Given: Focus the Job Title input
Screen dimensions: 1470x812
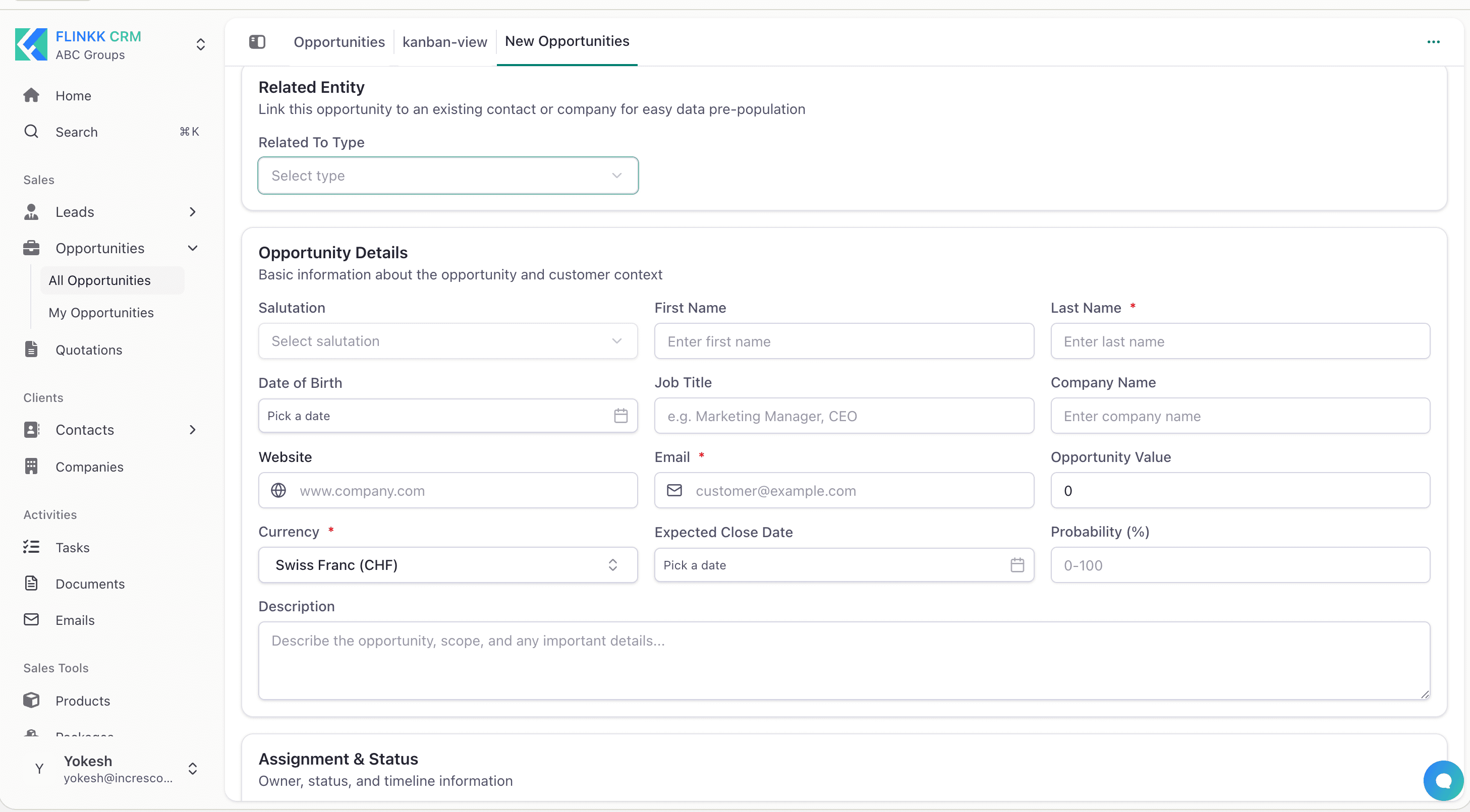Looking at the screenshot, I should (844, 416).
